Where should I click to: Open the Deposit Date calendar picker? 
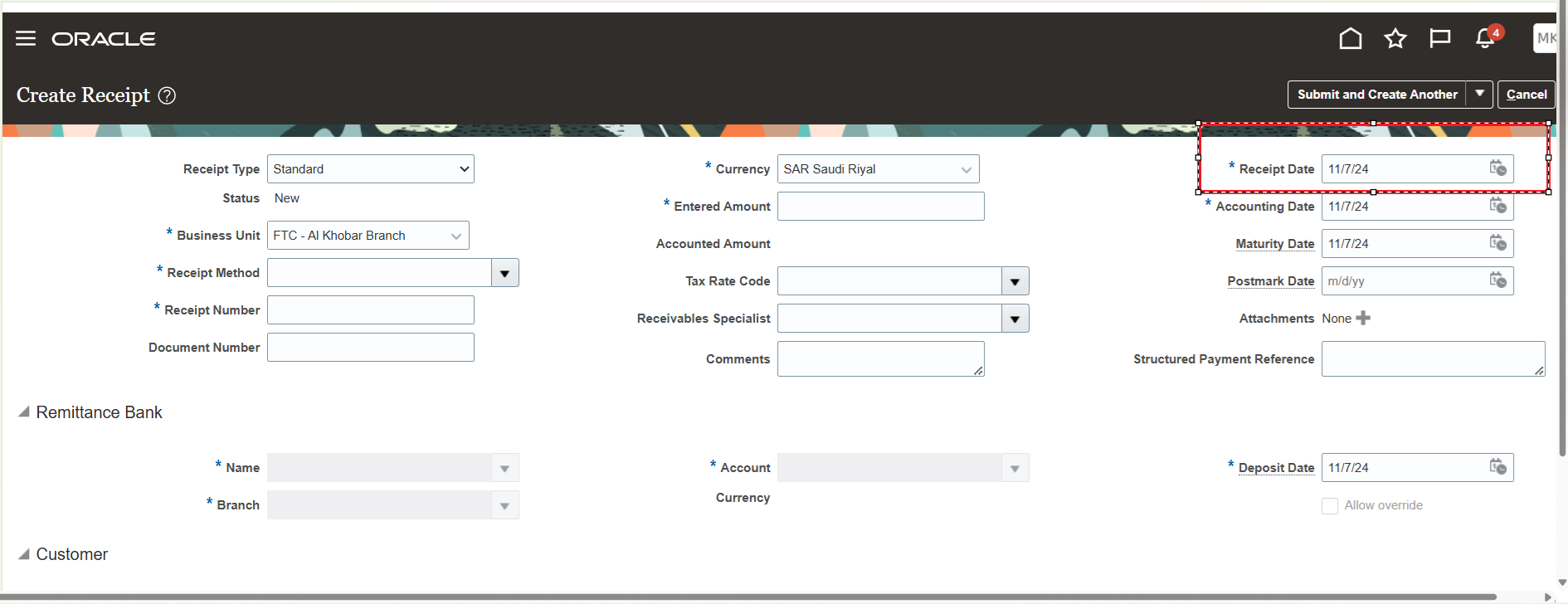(1497, 467)
